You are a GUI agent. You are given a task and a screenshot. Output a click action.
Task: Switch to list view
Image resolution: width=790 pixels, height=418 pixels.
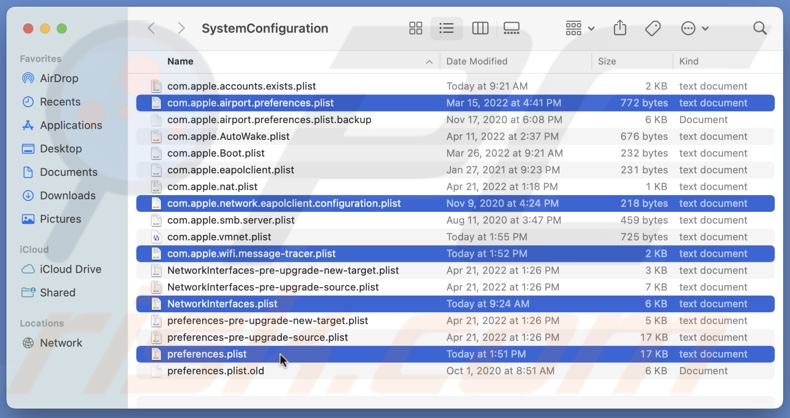446,28
